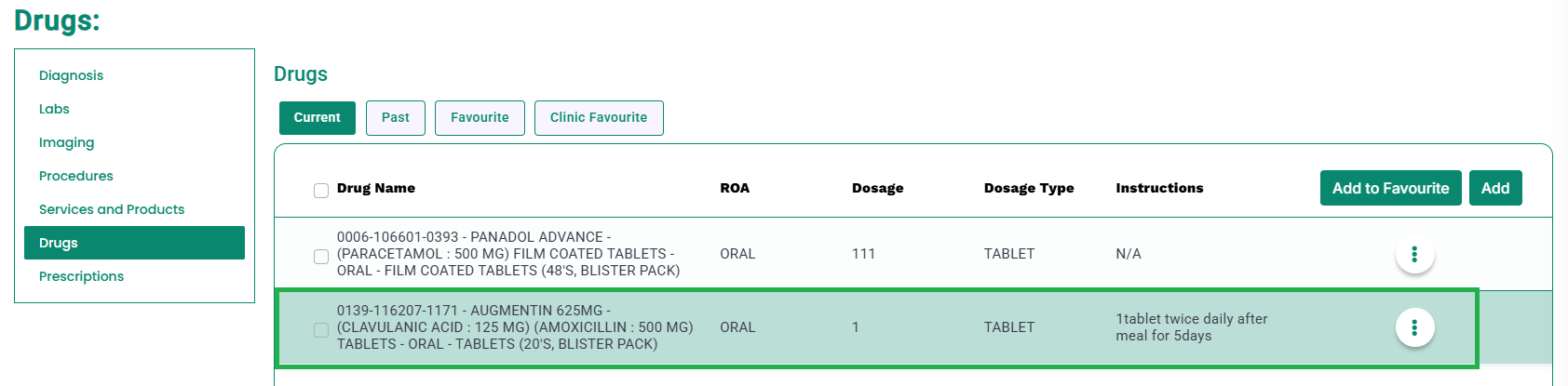The image size is (1568, 386).
Task: Check the Panadol Advance row checkbox
Action: pos(321,257)
